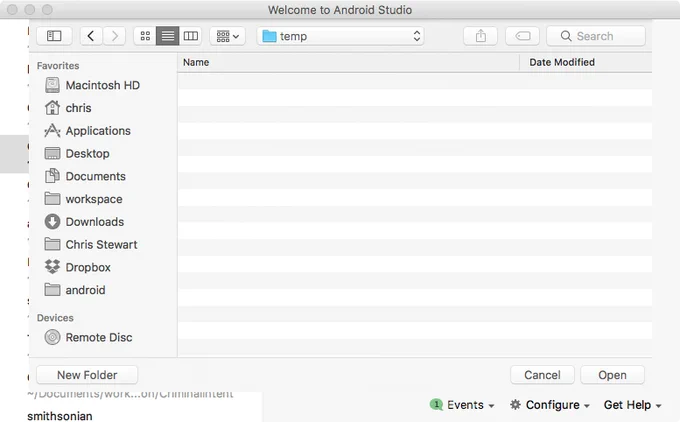Open the temp folder path popup
Image resolution: width=680 pixels, height=422 pixels.
click(340, 36)
